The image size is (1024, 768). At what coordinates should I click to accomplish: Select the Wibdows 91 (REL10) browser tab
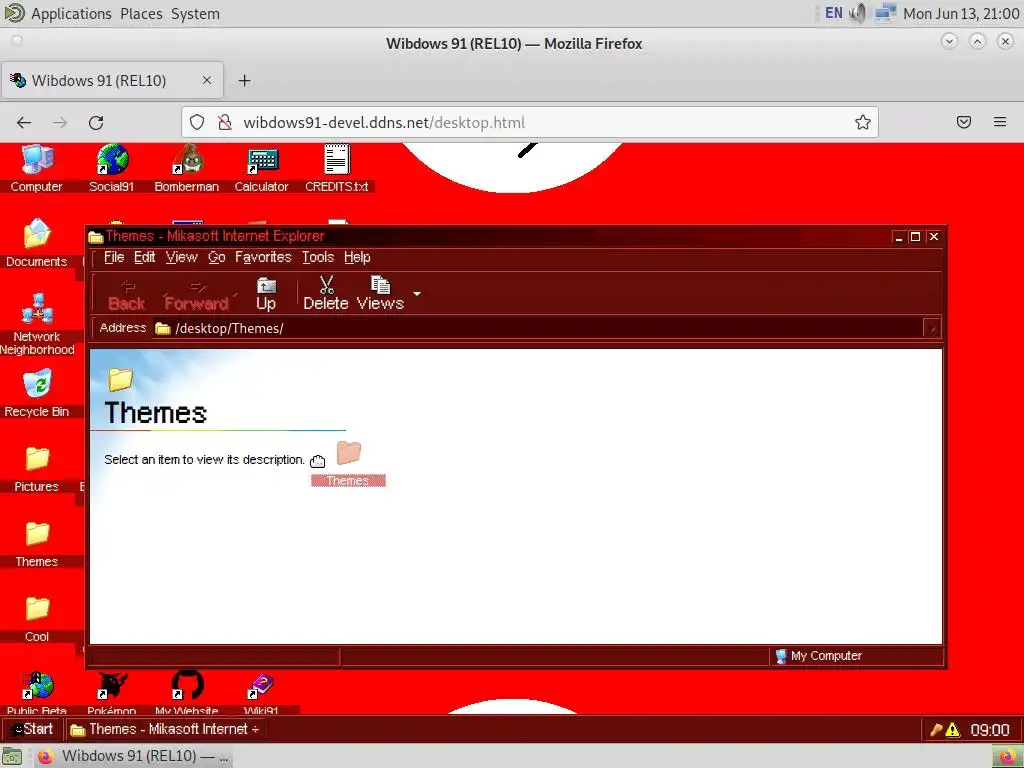(x=112, y=80)
